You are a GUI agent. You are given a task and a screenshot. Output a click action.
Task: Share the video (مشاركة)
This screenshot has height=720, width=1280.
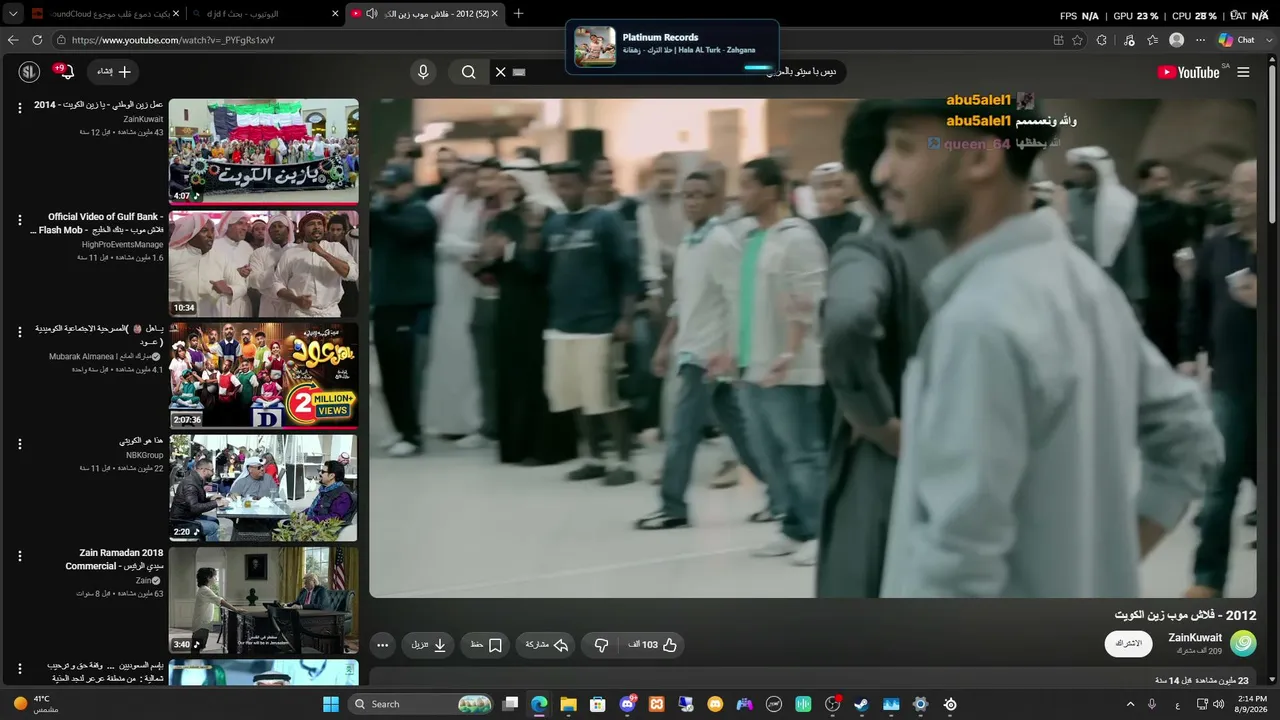click(x=547, y=645)
